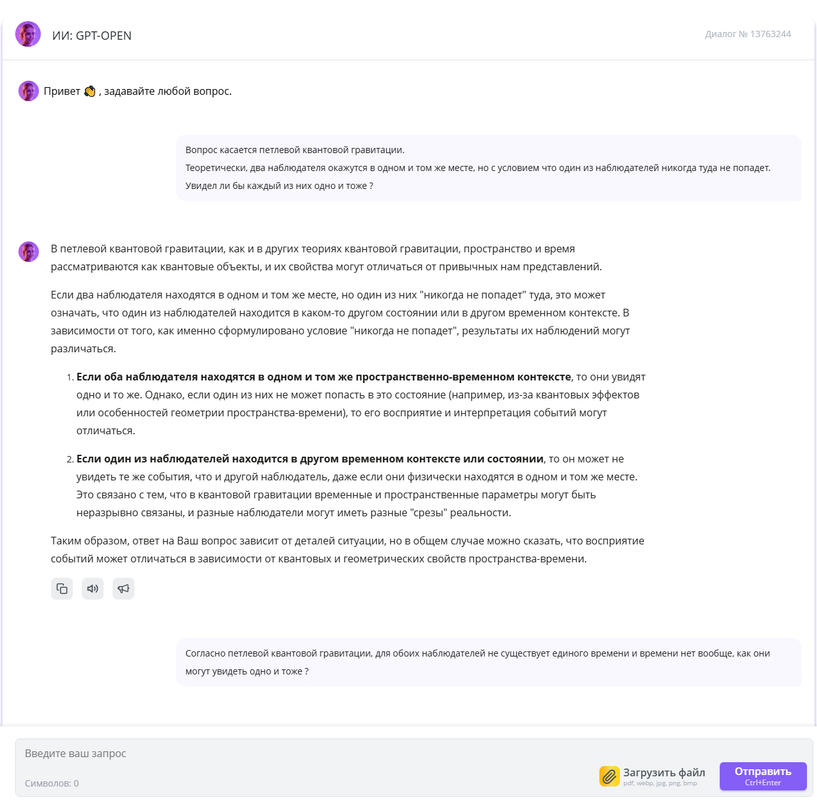
Task: Click the avatar beside the quantum gravity answer
Action: (29, 252)
